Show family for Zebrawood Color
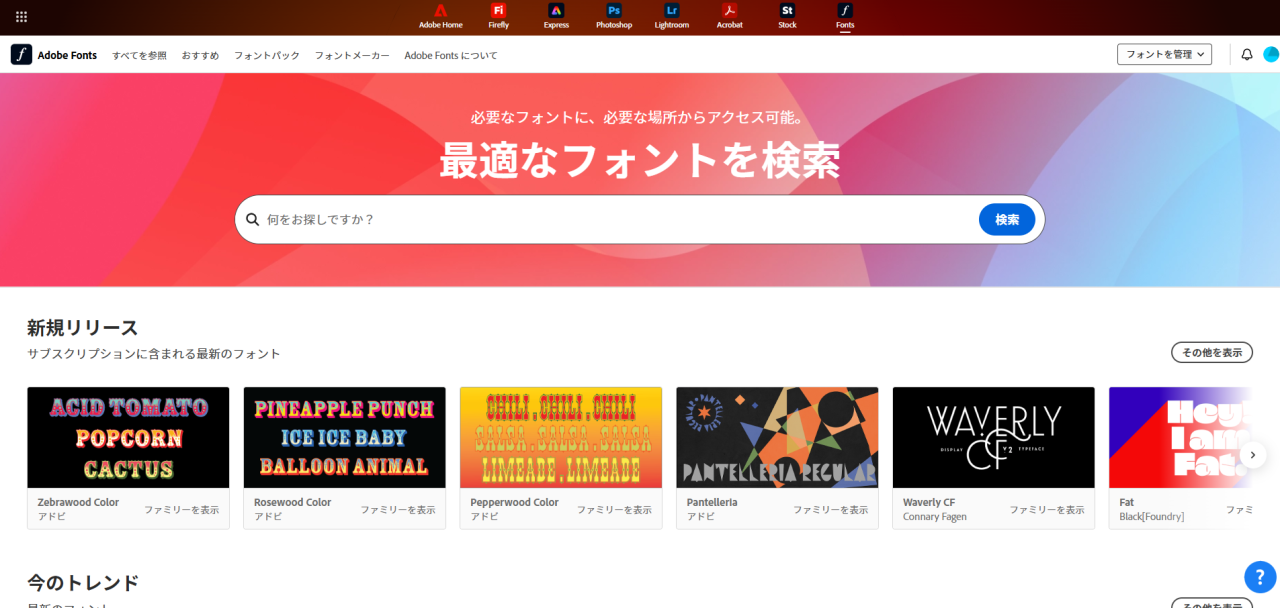 tap(181, 510)
